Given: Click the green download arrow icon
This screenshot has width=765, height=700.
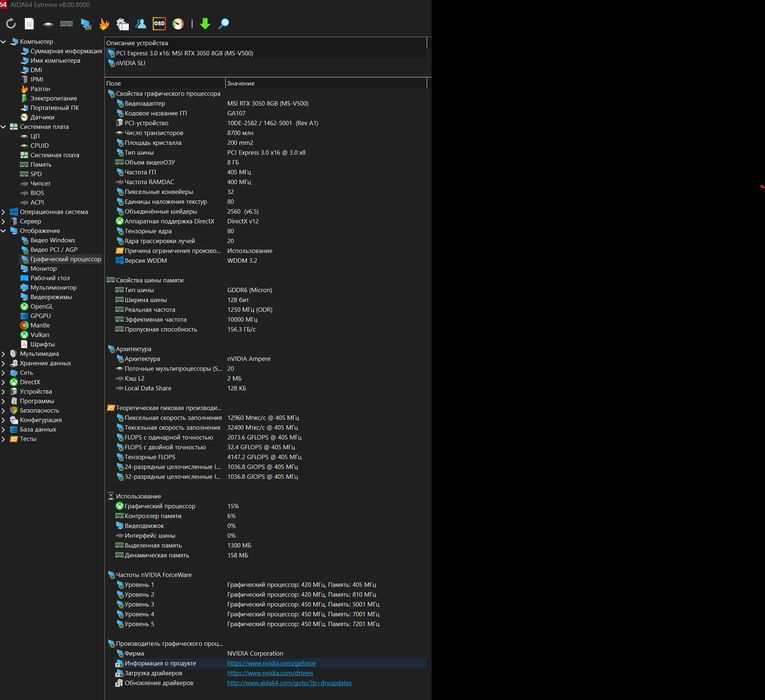Looking at the screenshot, I should pos(205,23).
